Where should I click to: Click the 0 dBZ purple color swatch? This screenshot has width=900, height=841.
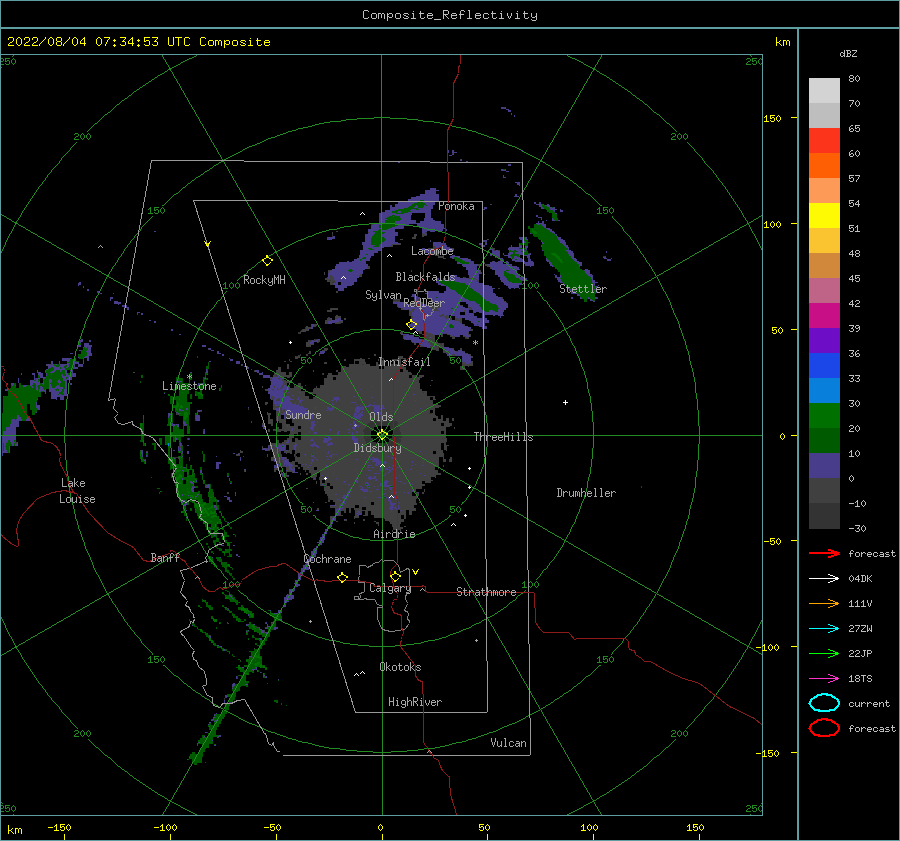coord(824,465)
